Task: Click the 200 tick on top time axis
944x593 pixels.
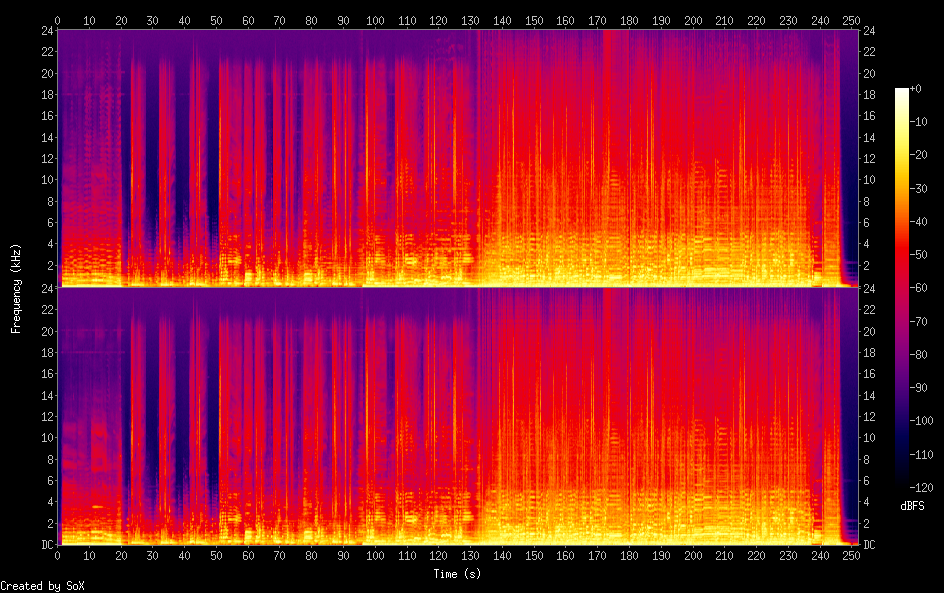Action: tap(693, 20)
